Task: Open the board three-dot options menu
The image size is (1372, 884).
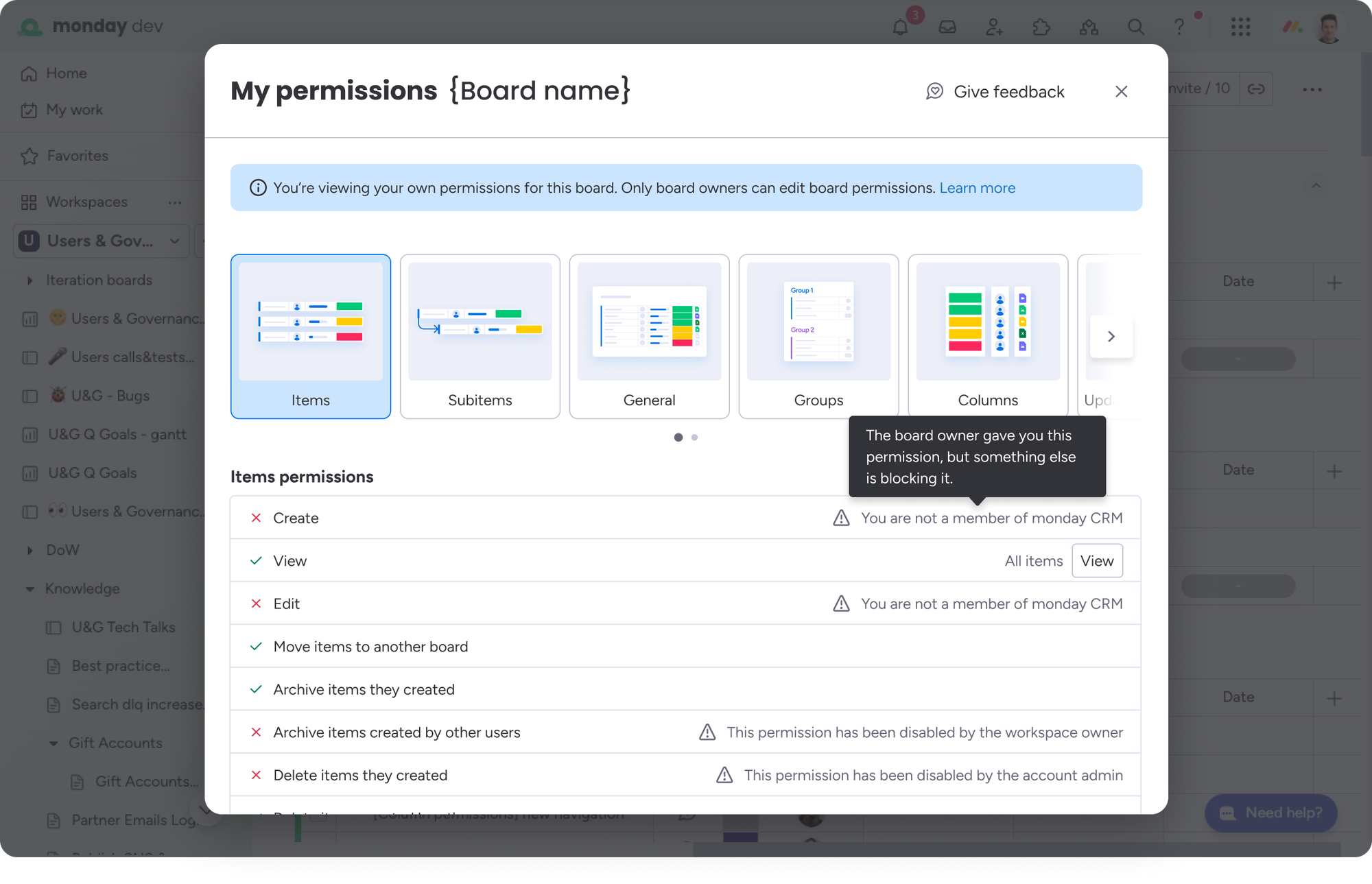Action: tap(1312, 90)
